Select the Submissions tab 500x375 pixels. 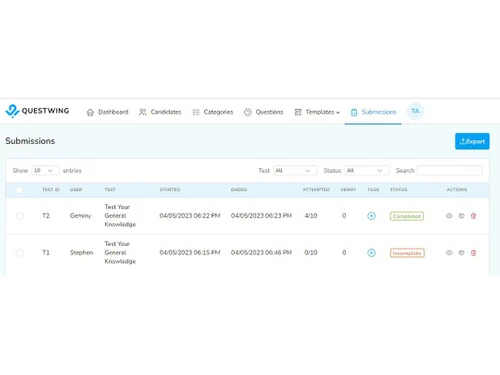tap(373, 112)
